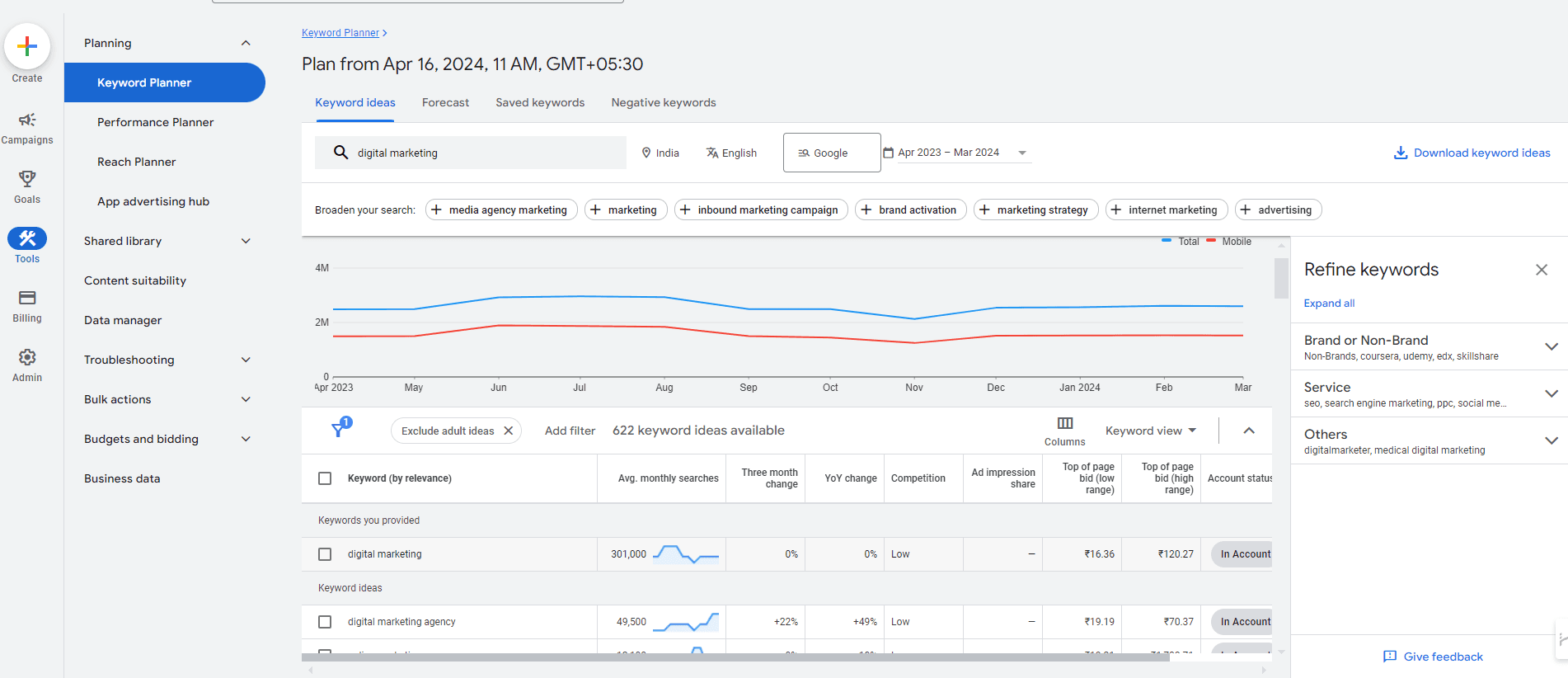Image resolution: width=1568 pixels, height=678 pixels.
Task: Close the Refine keywords panel
Action: (1541, 270)
